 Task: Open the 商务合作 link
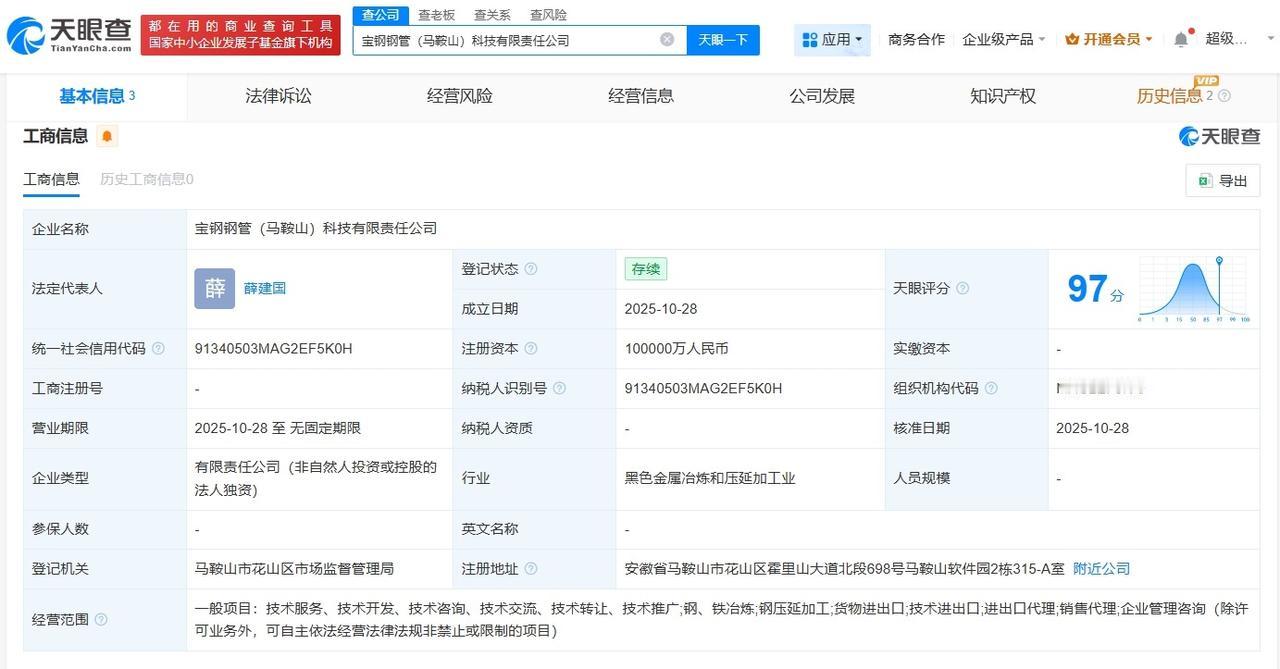(916, 39)
